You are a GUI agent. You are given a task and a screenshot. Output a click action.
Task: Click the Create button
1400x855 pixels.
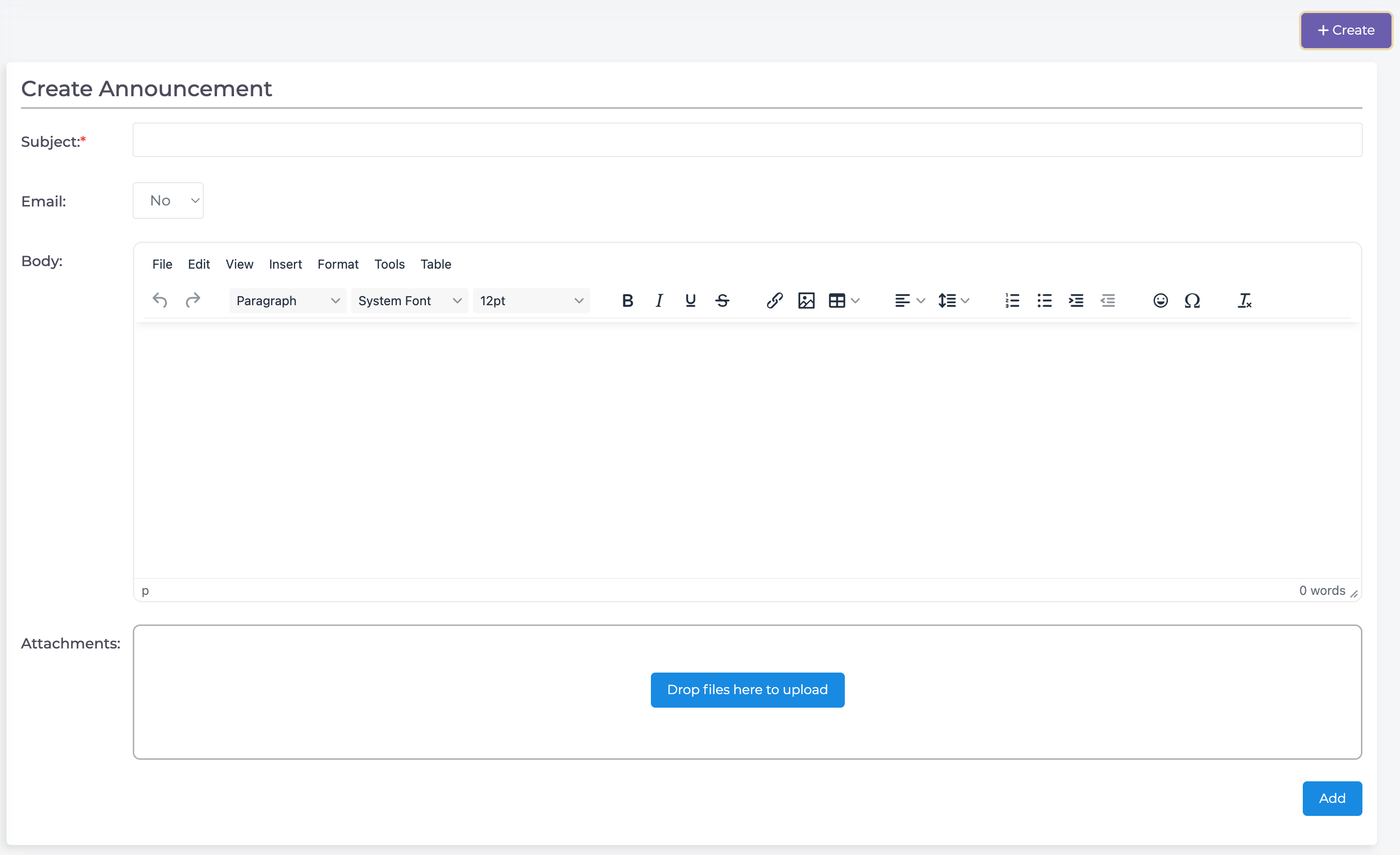click(1346, 30)
